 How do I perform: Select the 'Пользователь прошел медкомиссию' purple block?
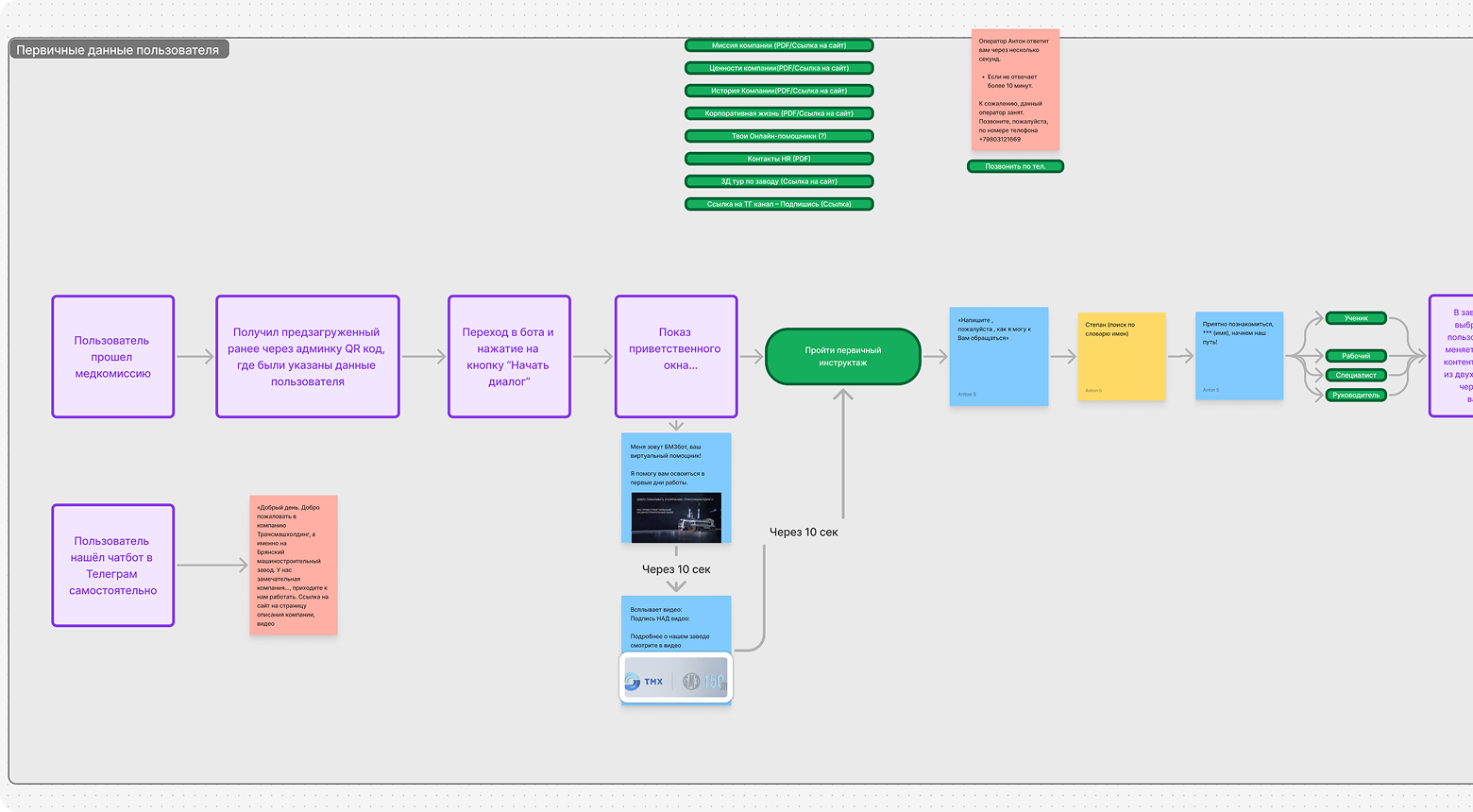112,357
